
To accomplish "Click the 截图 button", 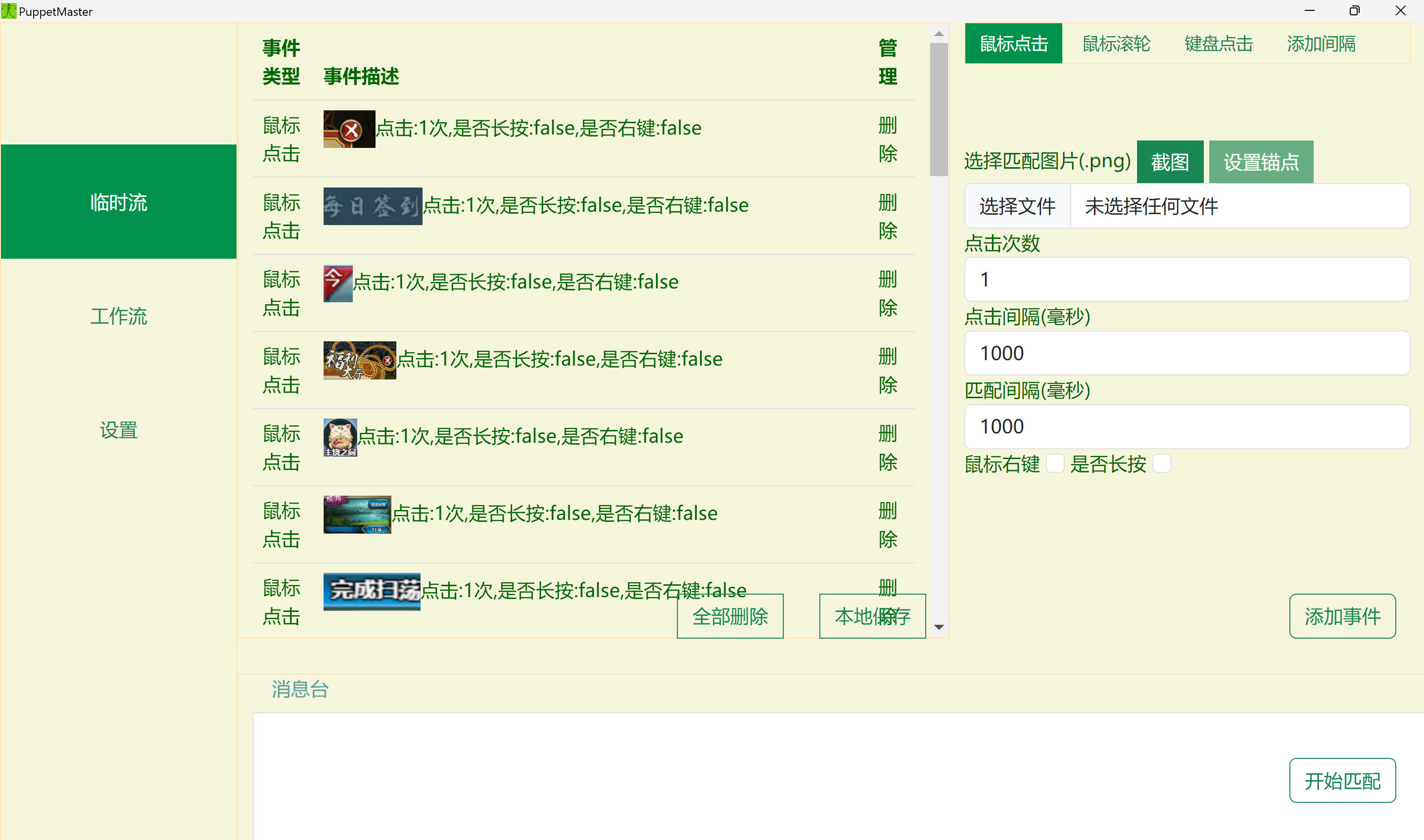I will [1170, 161].
